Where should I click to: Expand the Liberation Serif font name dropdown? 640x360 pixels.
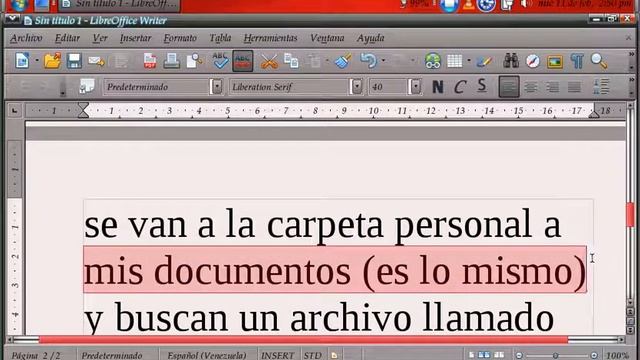357,87
